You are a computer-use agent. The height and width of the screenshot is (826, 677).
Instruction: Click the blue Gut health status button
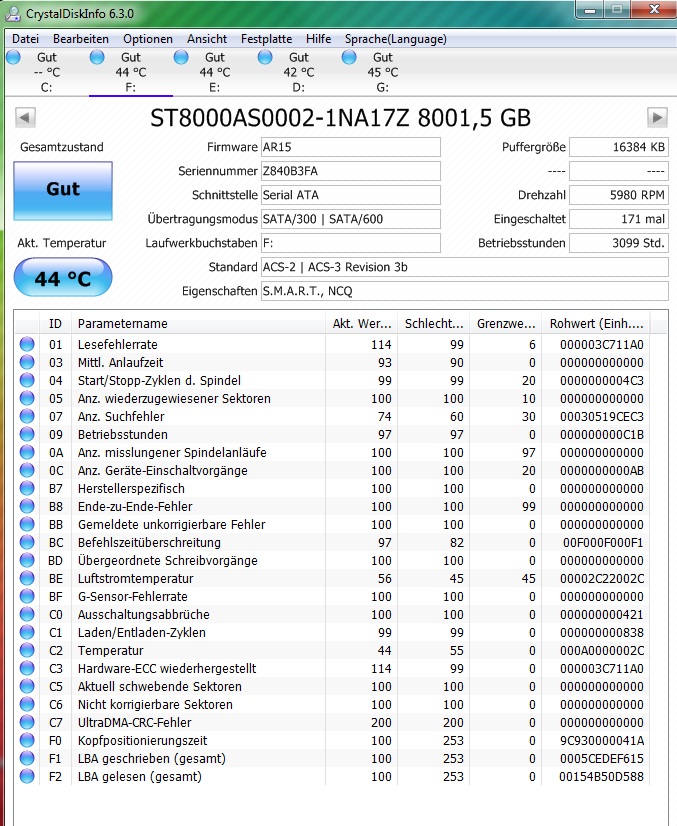[63, 190]
